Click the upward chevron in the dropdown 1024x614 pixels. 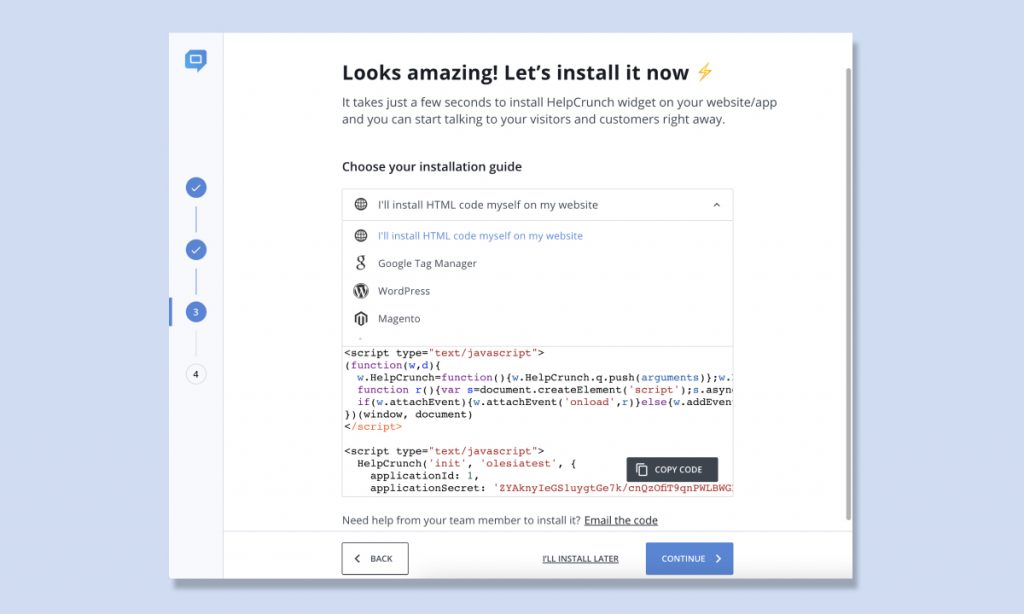pos(716,204)
